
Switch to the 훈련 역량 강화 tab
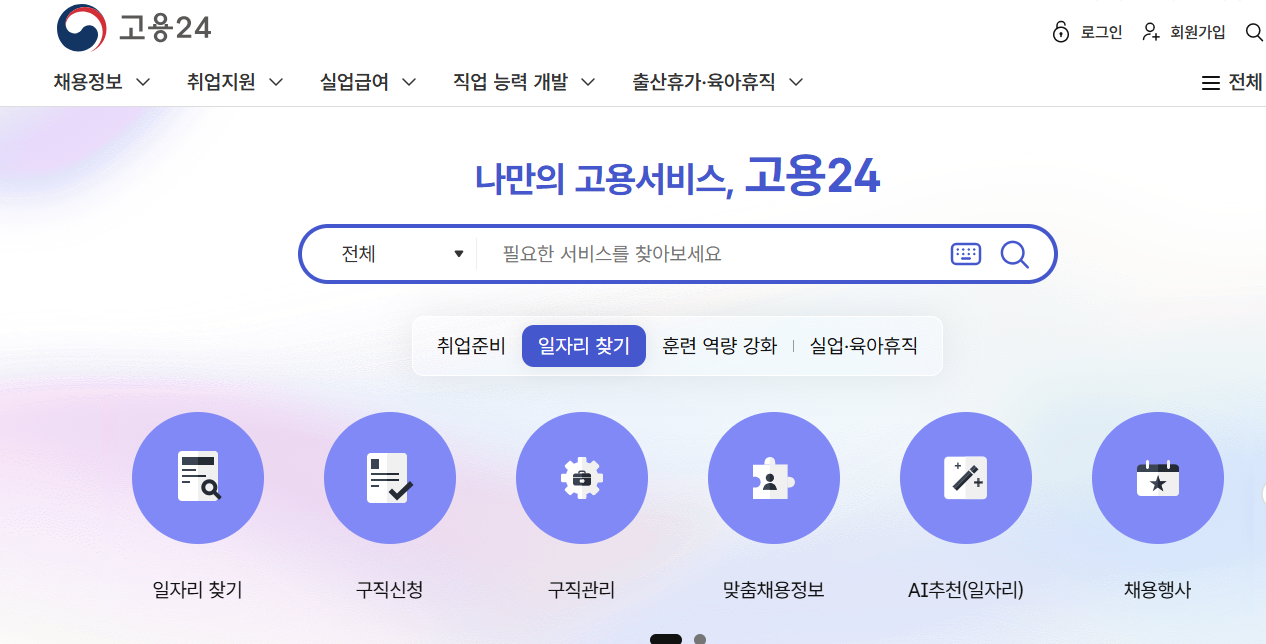click(x=720, y=346)
